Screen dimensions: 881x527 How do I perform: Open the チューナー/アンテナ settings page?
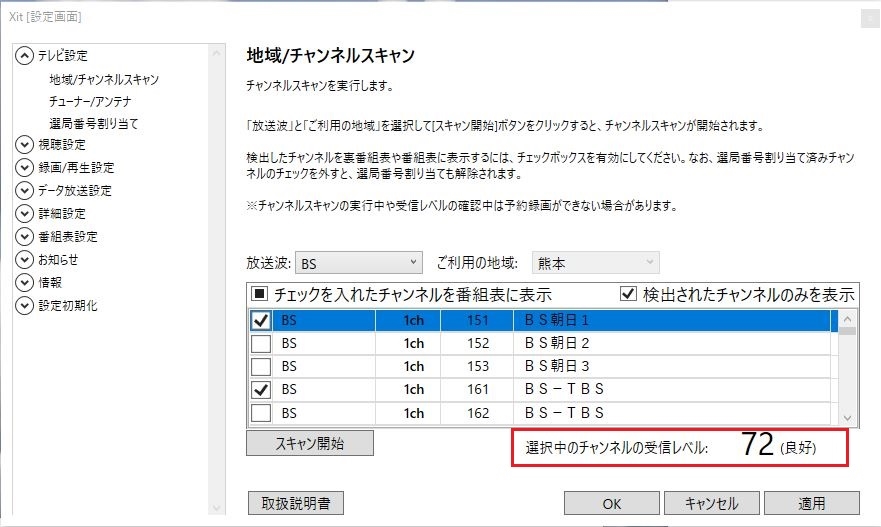pos(90,102)
